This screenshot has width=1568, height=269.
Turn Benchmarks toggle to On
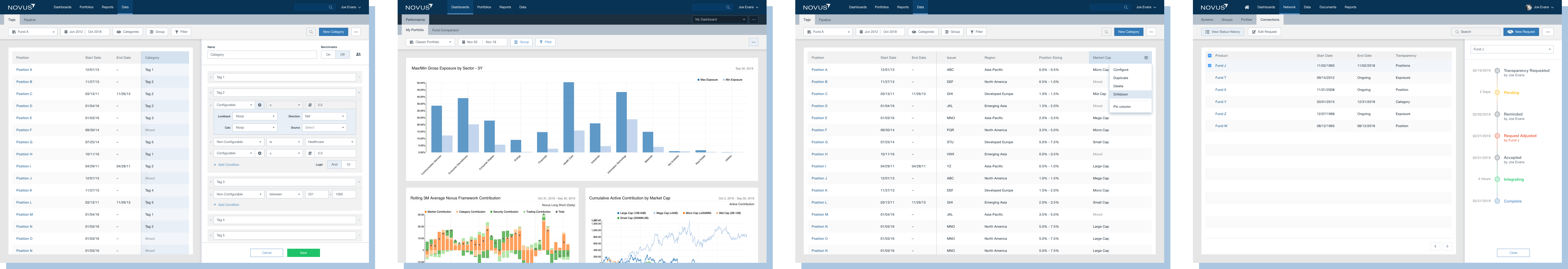[328, 54]
